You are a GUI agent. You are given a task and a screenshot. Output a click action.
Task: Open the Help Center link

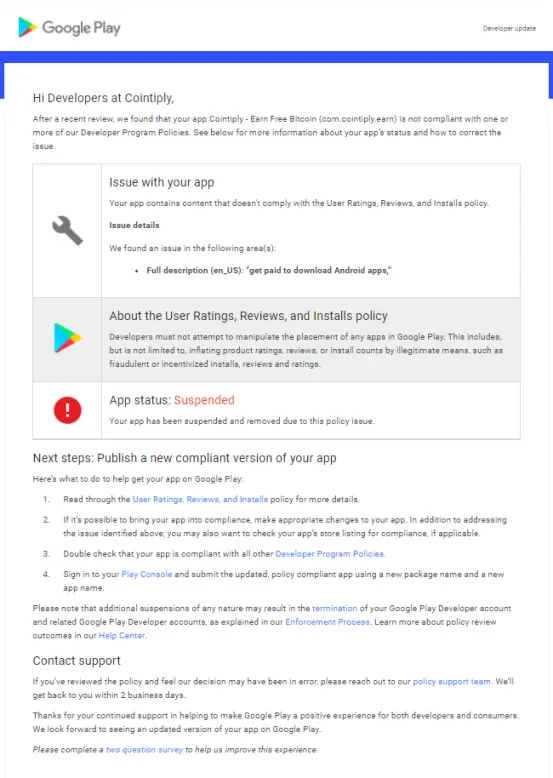tap(122, 636)
